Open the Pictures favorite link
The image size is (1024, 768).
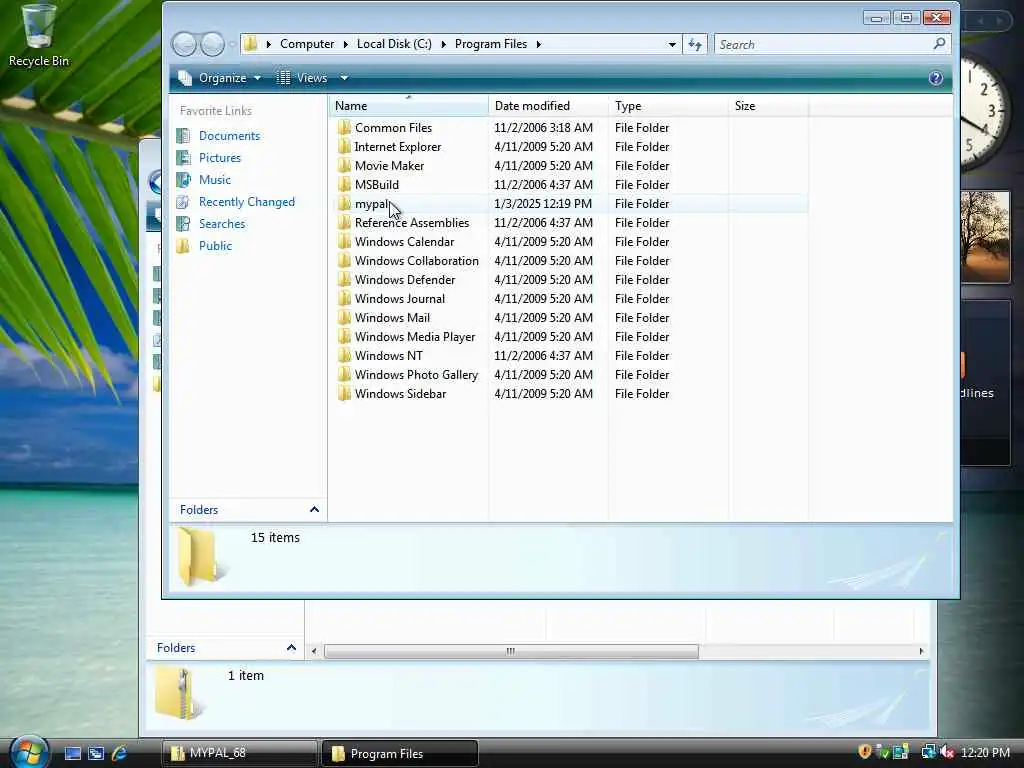click(x=219, y=158)
